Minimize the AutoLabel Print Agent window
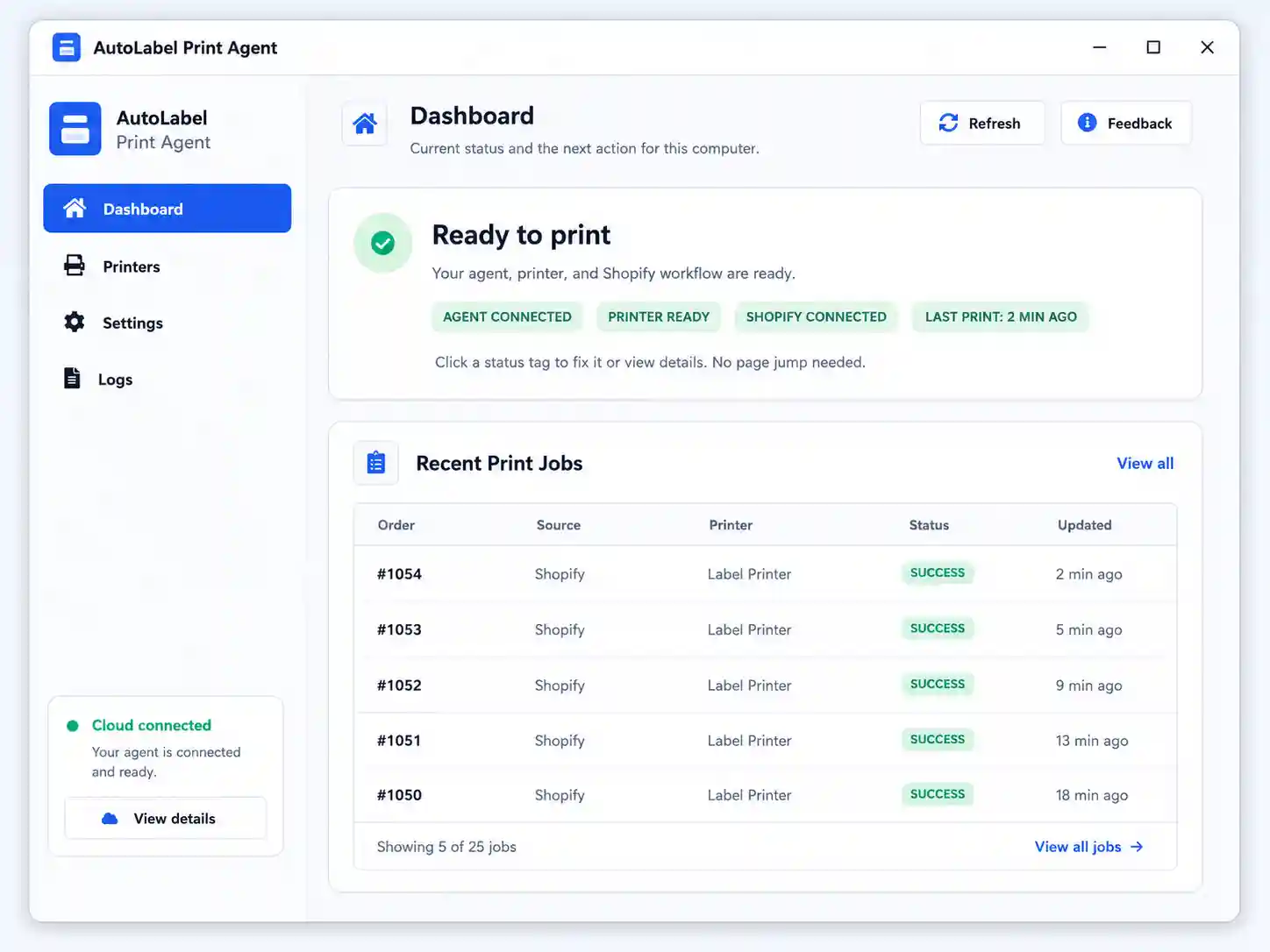The image size is (1270, 952). pos(1099,47)
